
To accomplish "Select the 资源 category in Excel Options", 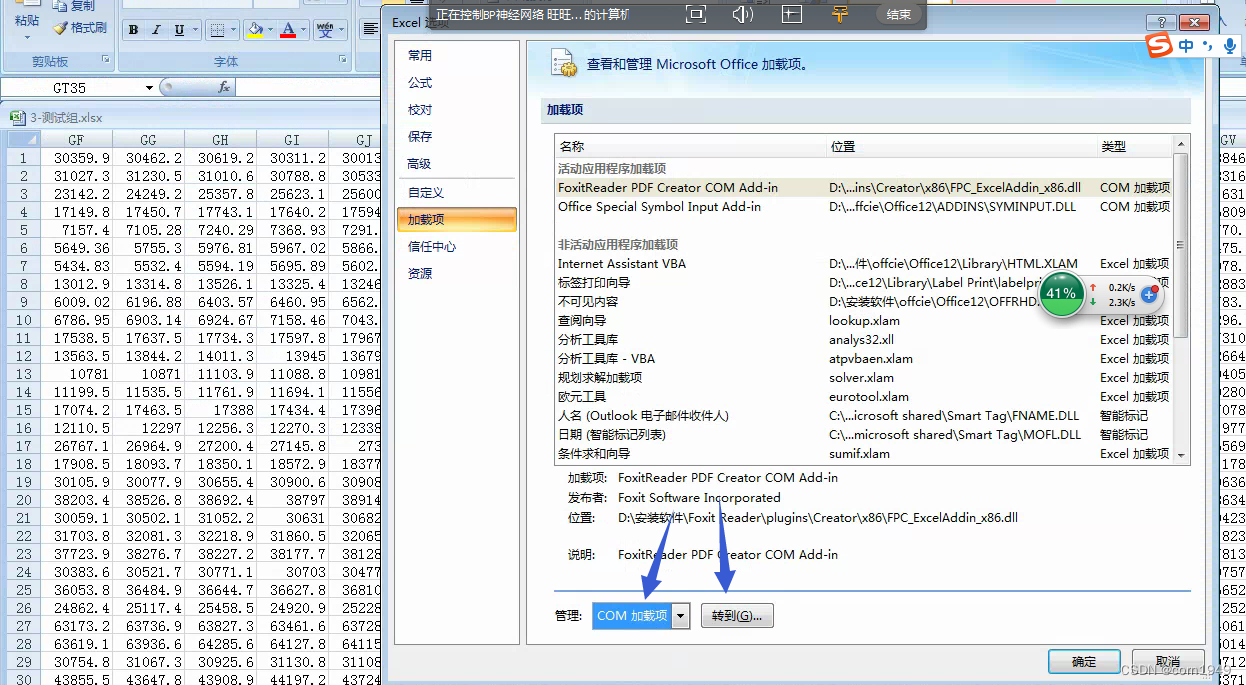I will pyautogui.click(x=456, y=273).
